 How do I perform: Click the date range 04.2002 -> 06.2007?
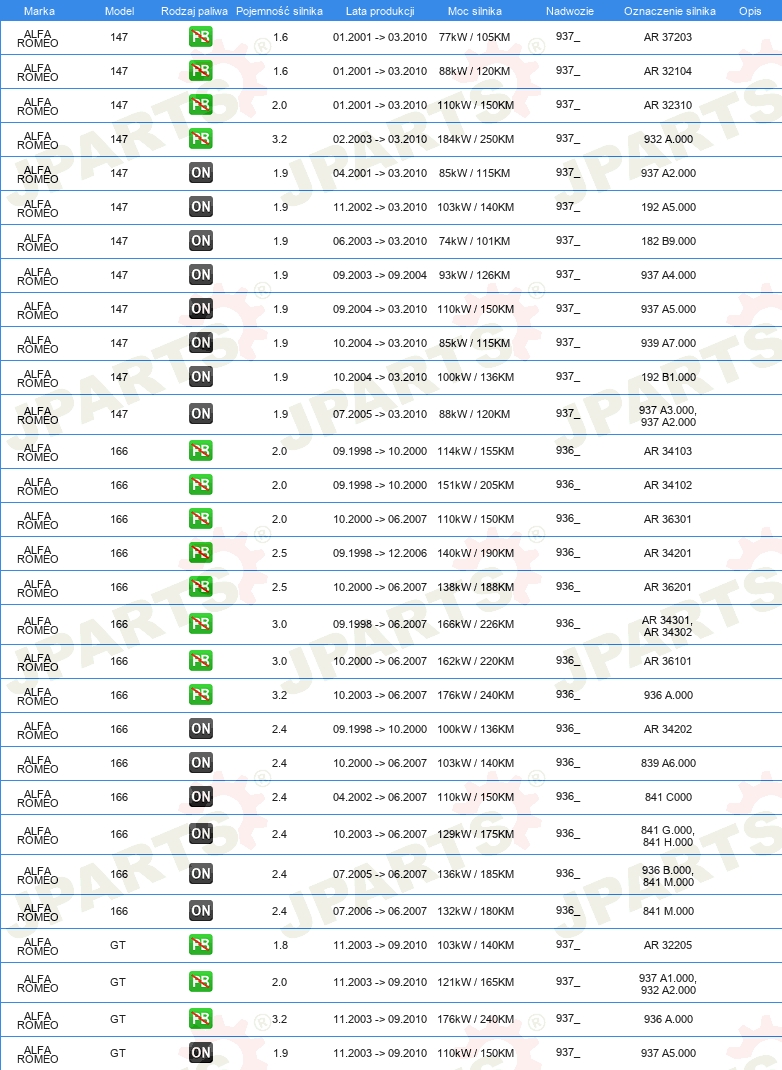[380, 797]
